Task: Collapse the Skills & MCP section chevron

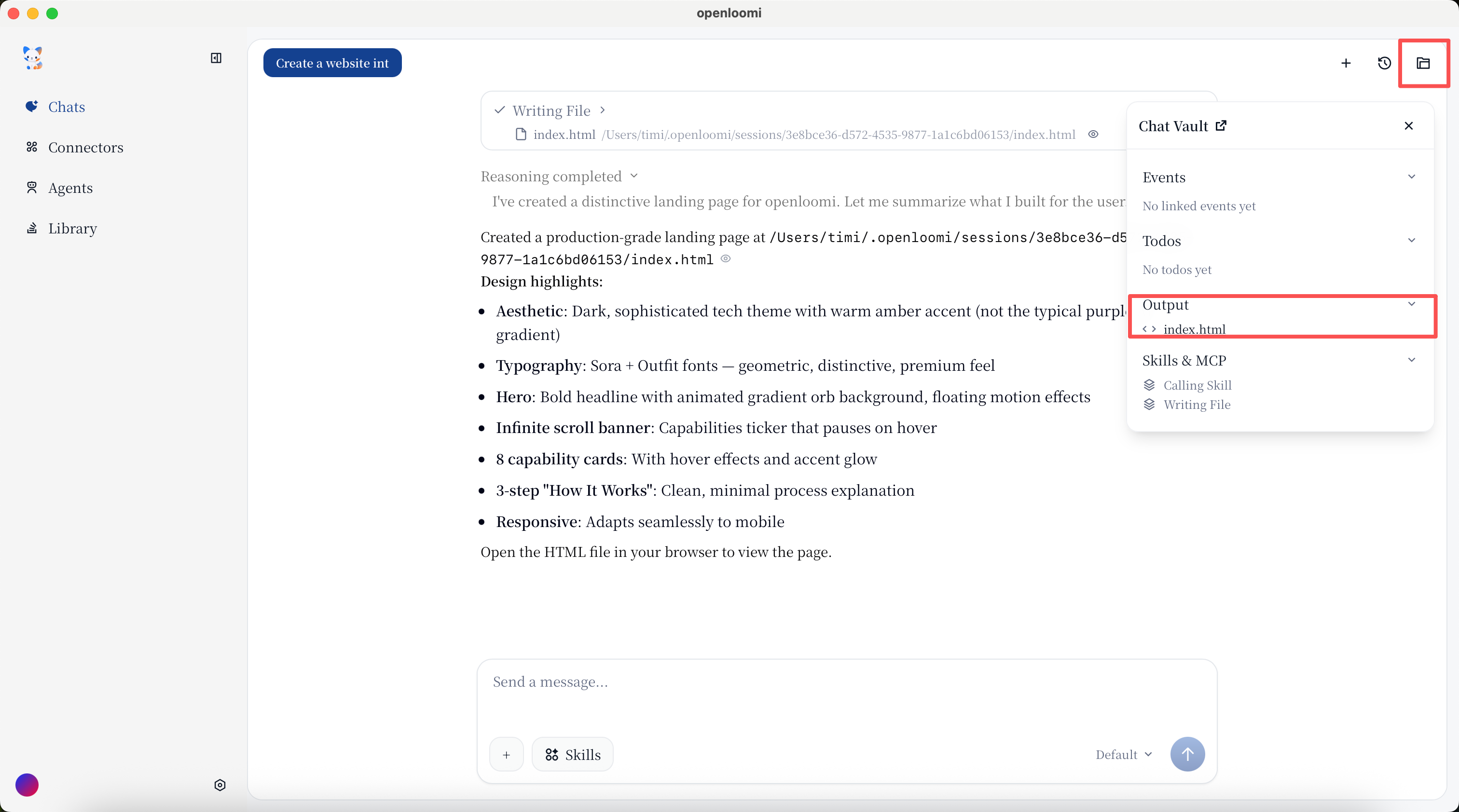Action: click(1411, 360)
